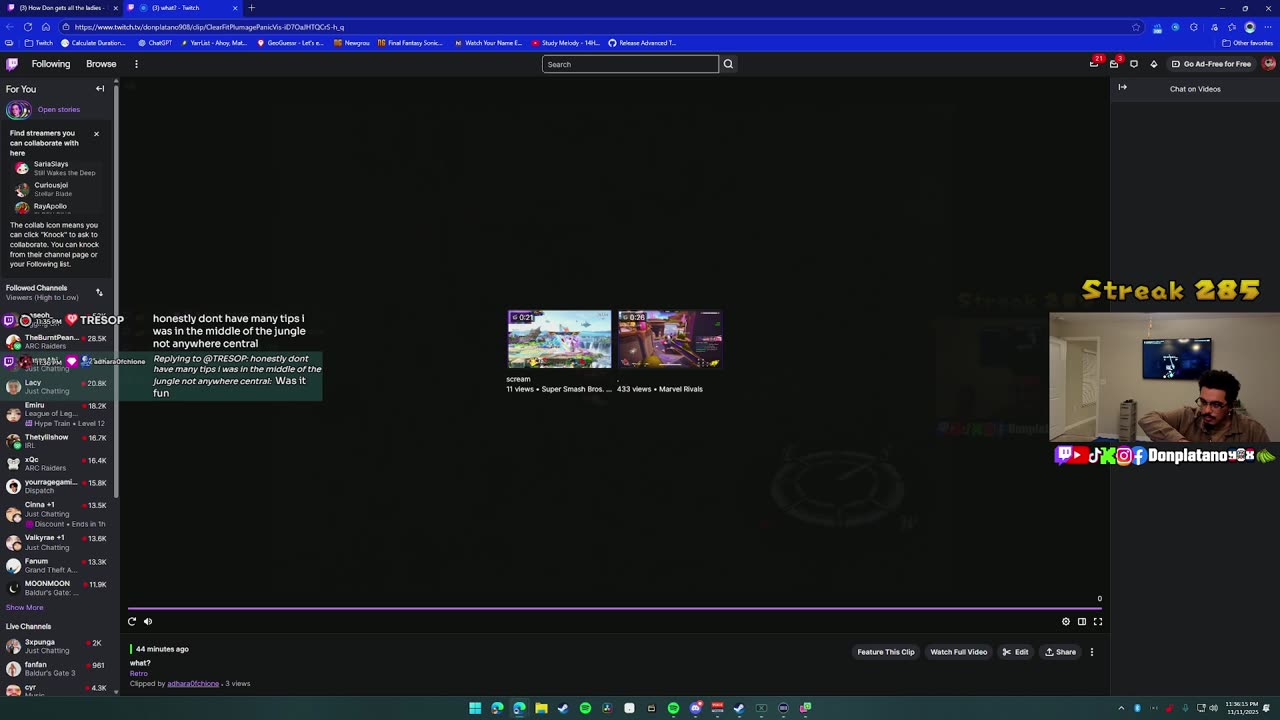Open 3xpunga live channel in sidebar
The height and width of the screenshot is (720, 1280).
coord(56,646)
